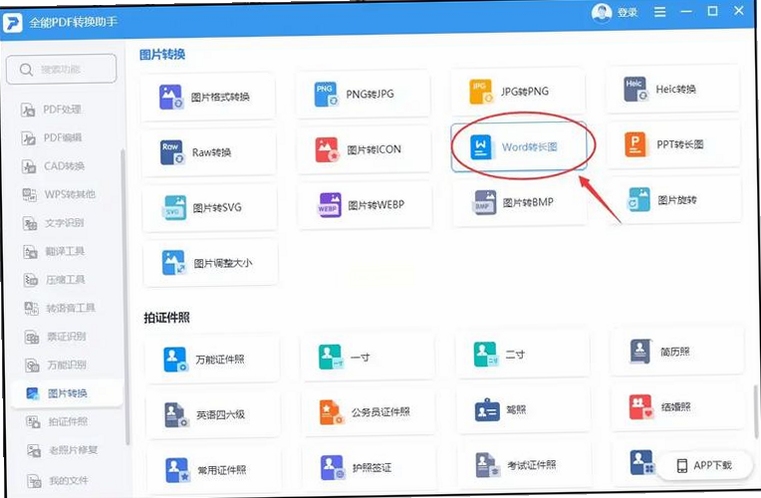Open 公务员证件照 photo tool

coord(369,412)
